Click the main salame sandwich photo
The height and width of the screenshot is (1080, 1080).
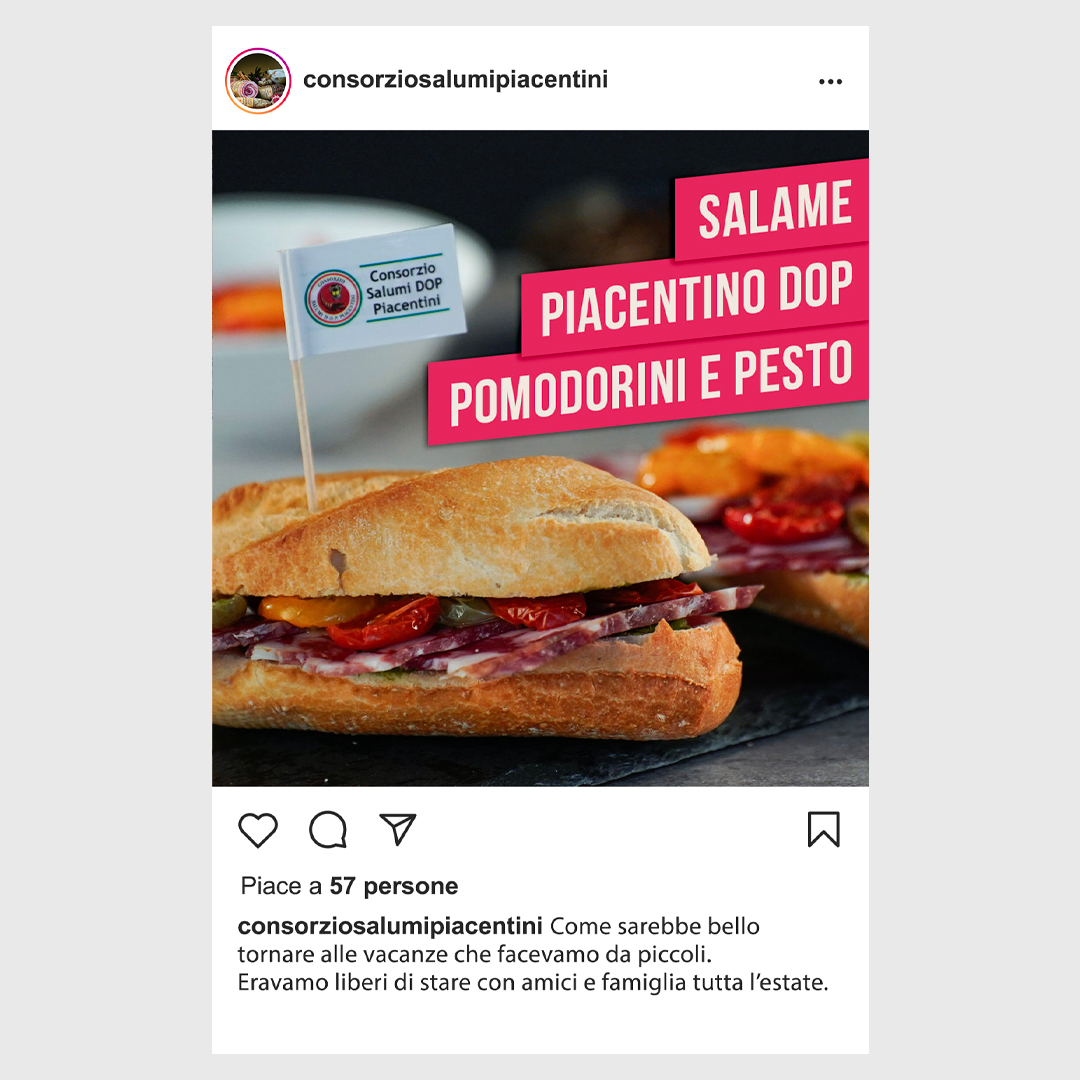point(475,599)
